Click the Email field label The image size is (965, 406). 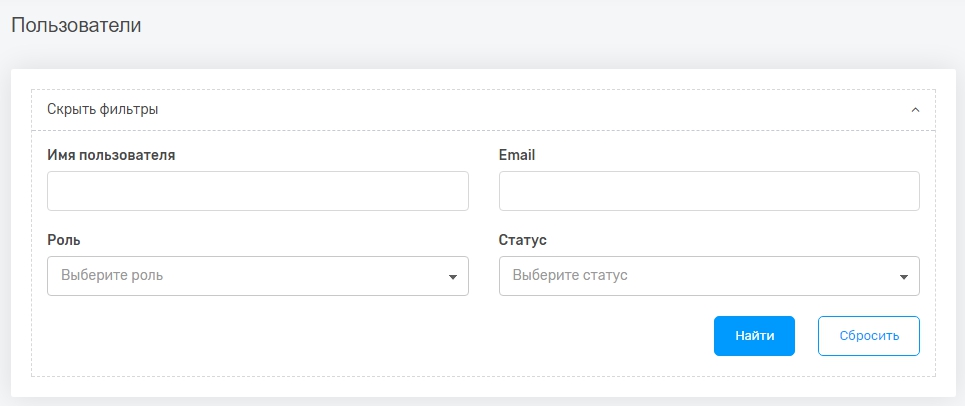pos(517,155)
